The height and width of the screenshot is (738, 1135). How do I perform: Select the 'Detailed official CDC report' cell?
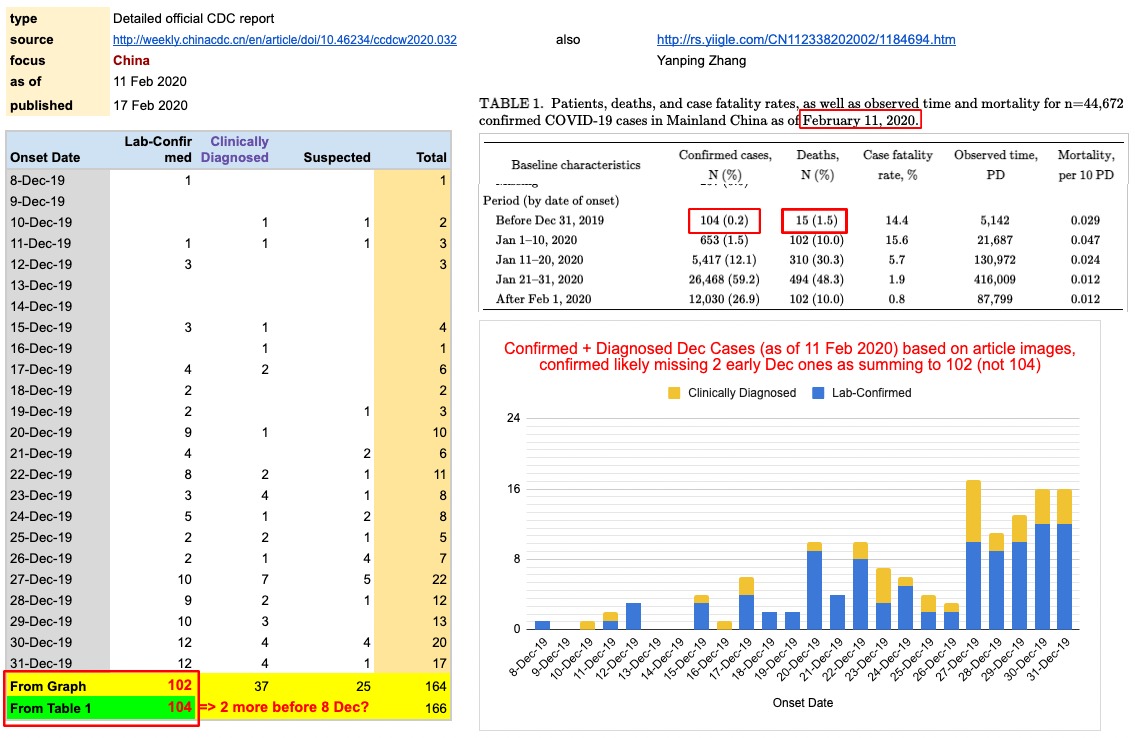[x=193, y=19]
